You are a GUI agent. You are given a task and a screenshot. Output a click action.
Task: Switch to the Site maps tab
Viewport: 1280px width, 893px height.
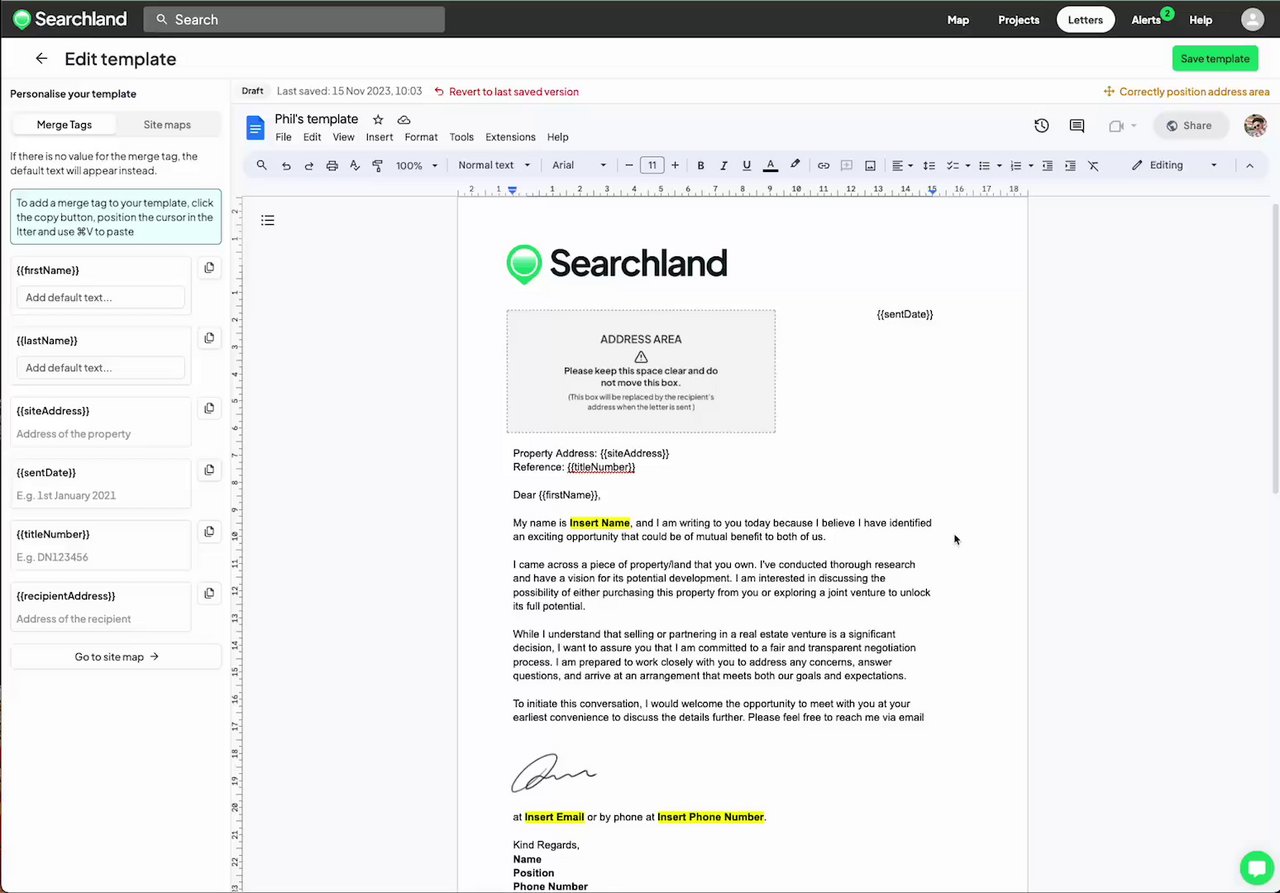coord(167,125)
